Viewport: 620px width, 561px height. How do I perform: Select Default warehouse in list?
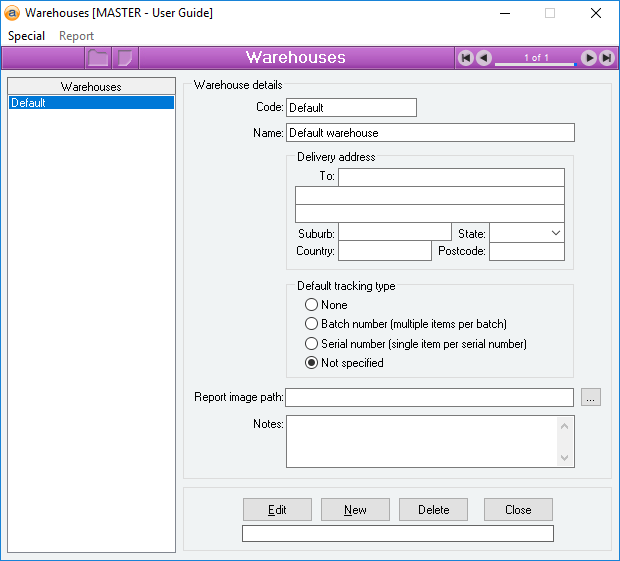(91, 103)
